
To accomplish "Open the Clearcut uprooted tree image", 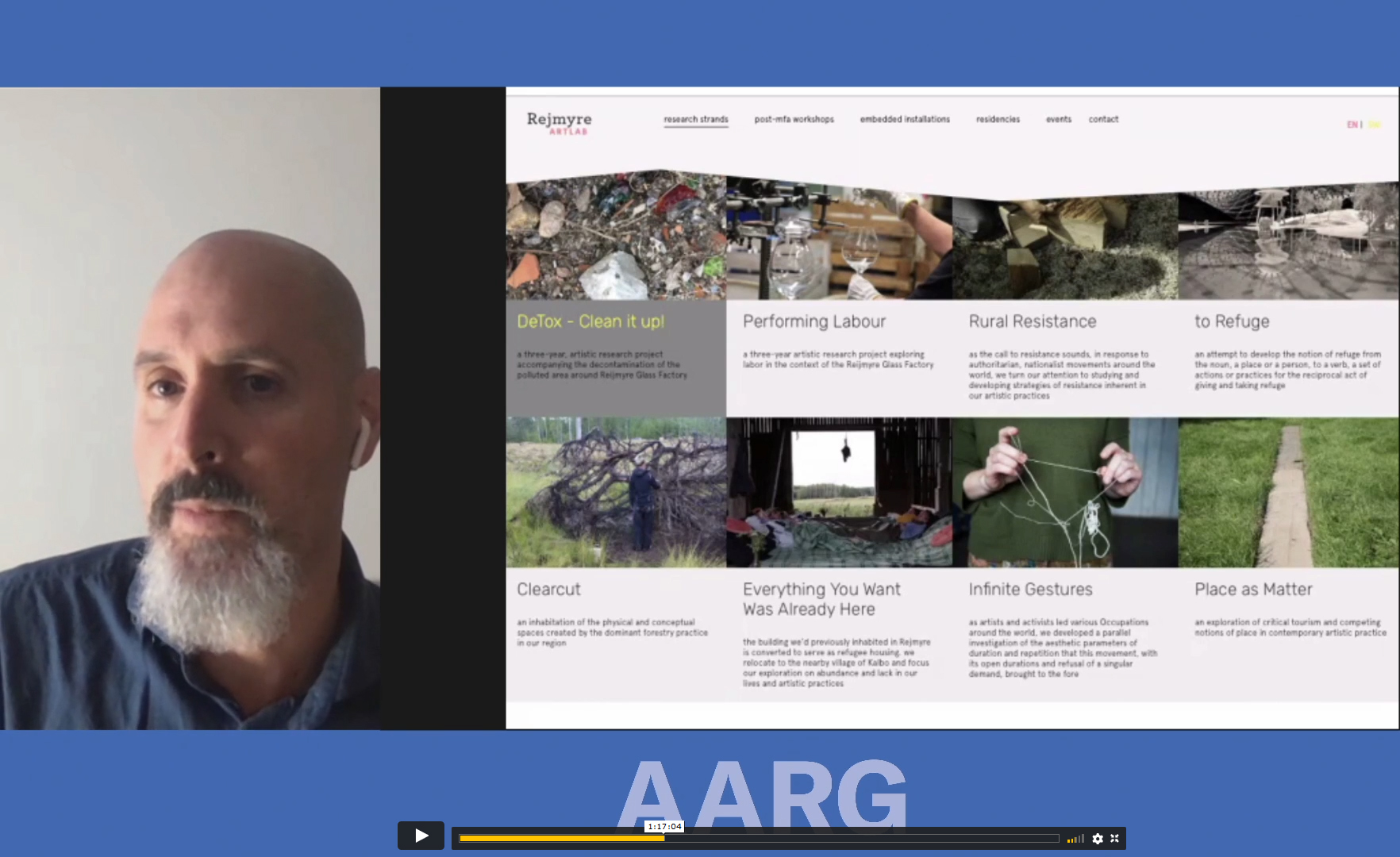I will (x=616, y=492).
